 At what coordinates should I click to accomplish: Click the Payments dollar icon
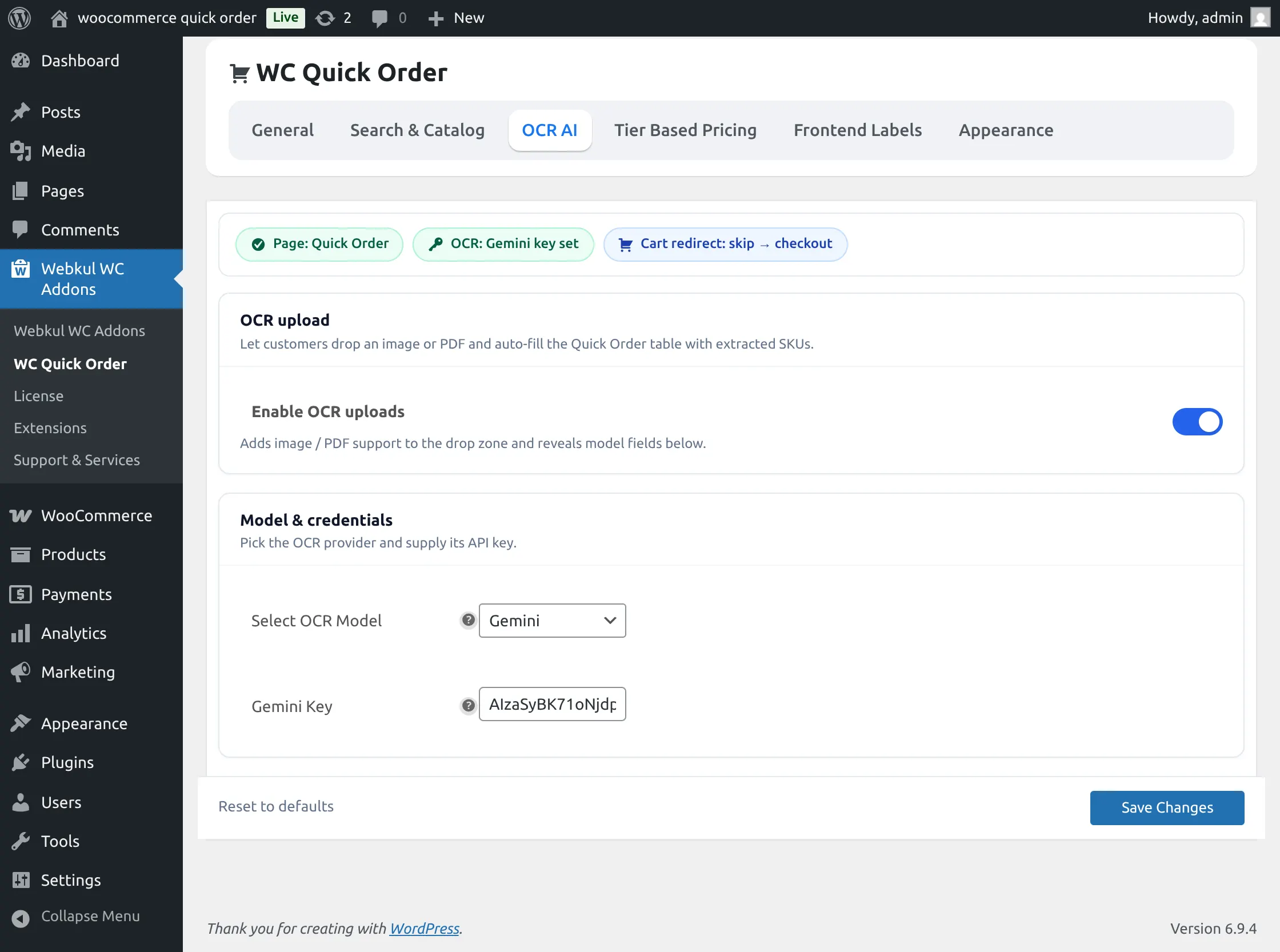21,594
